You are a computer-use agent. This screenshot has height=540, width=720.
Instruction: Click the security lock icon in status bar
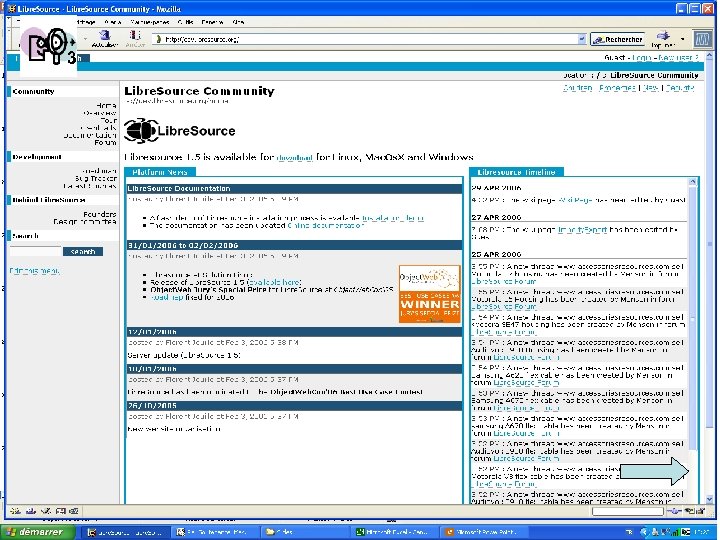pyautogui.click(x=701, y=510)
